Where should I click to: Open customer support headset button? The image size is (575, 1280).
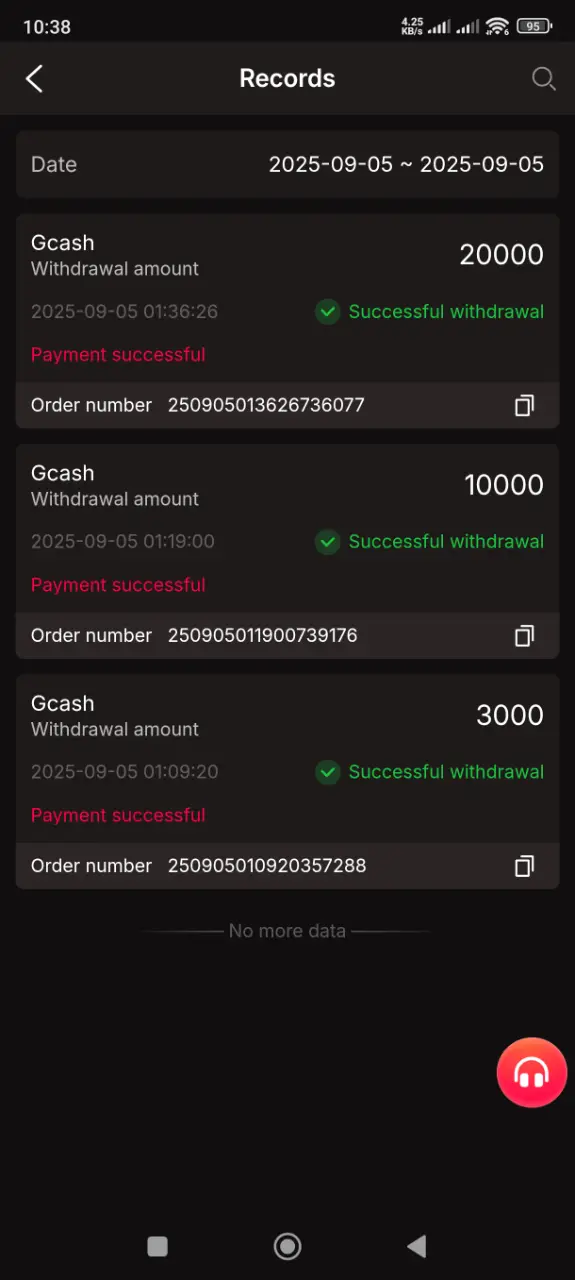point(531,1072)
